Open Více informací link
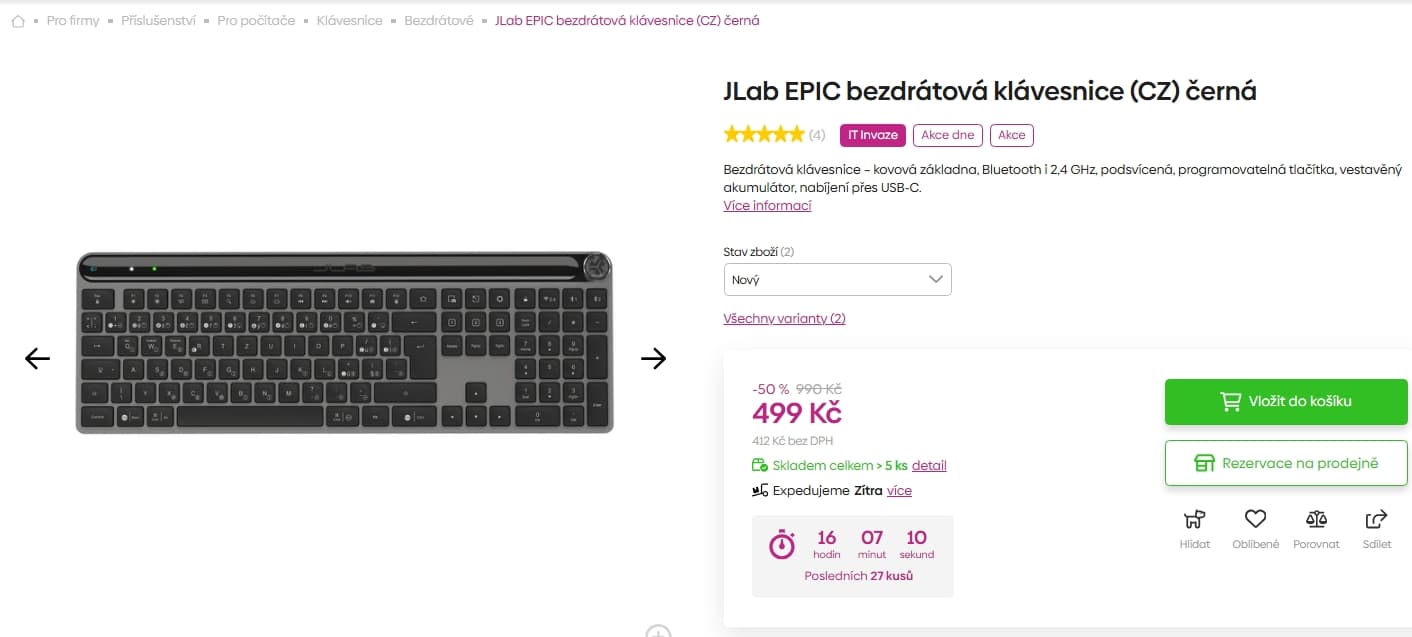The width and height of the screenshot is (1412, 637). click(767, 205)
